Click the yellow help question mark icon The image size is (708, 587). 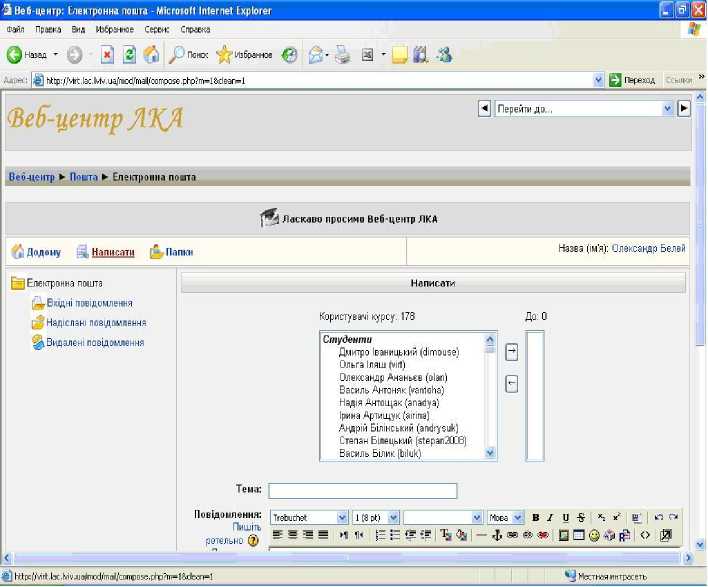(x=253, y=541)
